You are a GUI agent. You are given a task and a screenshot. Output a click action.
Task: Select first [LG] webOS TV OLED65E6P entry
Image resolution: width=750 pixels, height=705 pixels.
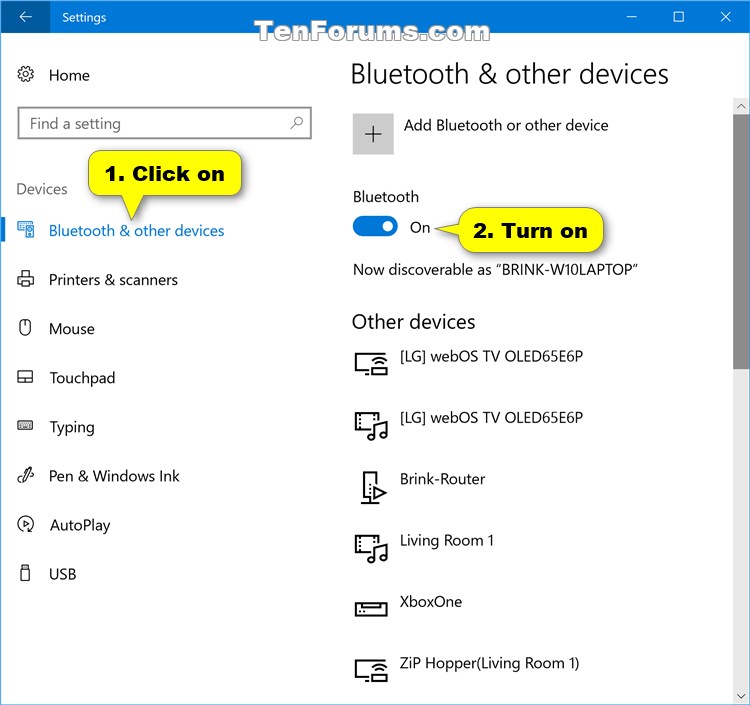click(x=492, y=356)
